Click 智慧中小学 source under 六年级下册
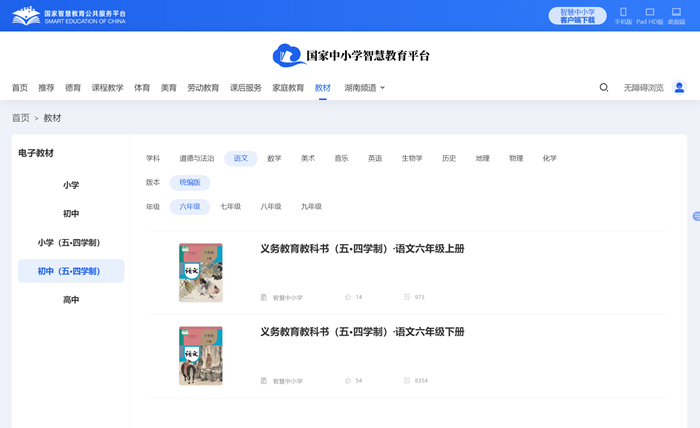The image size is (700, 428). [x=288, y=381]
